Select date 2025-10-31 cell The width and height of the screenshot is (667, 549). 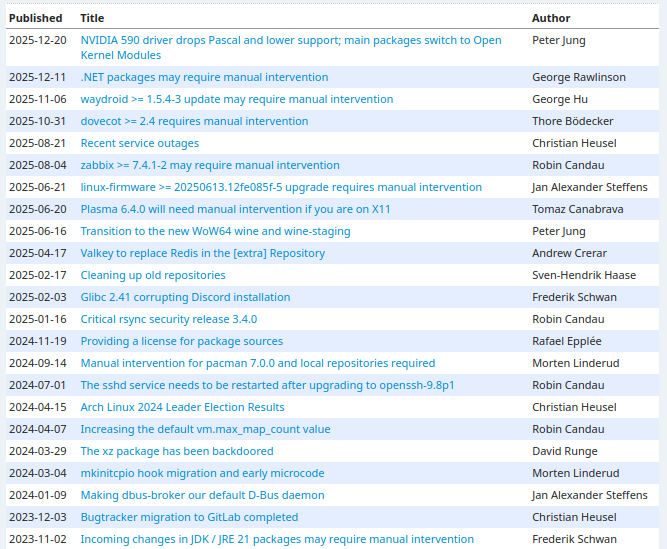click(x=37, y=121)
